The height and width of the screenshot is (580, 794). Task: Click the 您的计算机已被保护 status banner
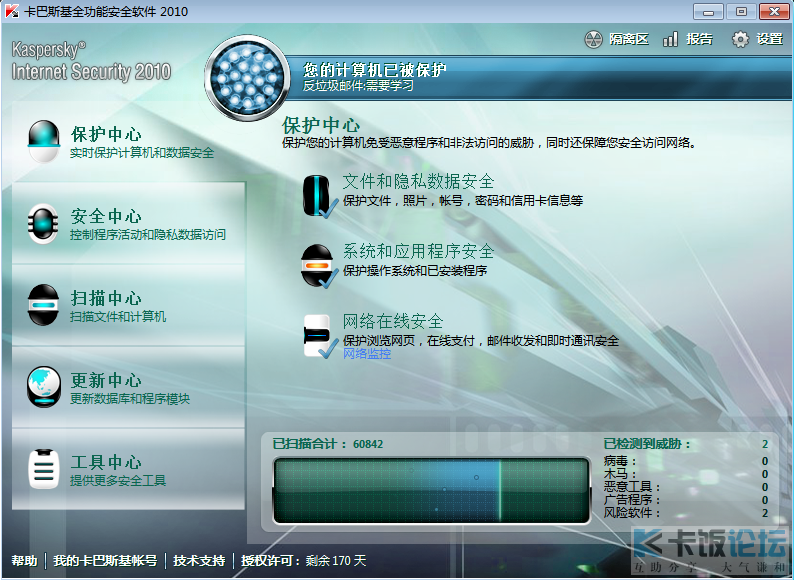[x=375, y=69]
